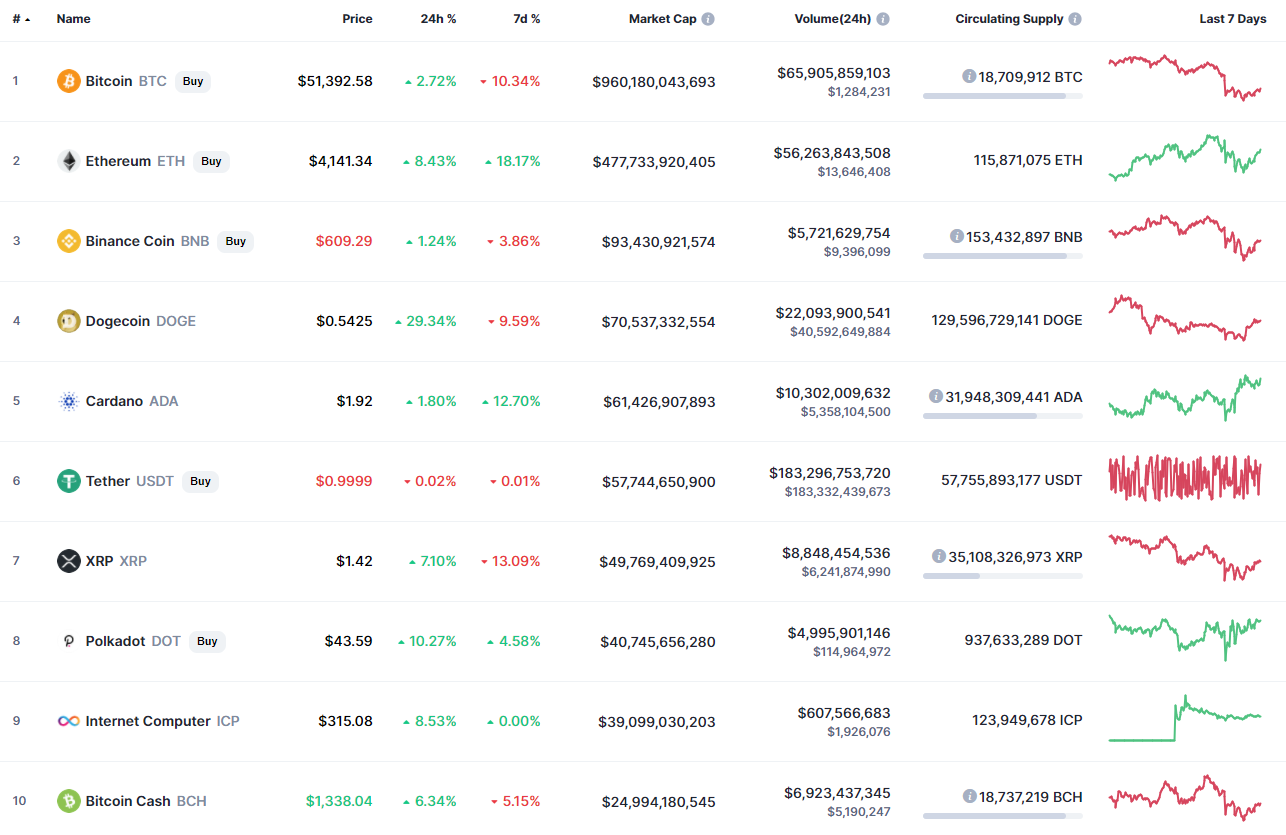Sort by Circulating Supply column header

[x=1009, y=19]
